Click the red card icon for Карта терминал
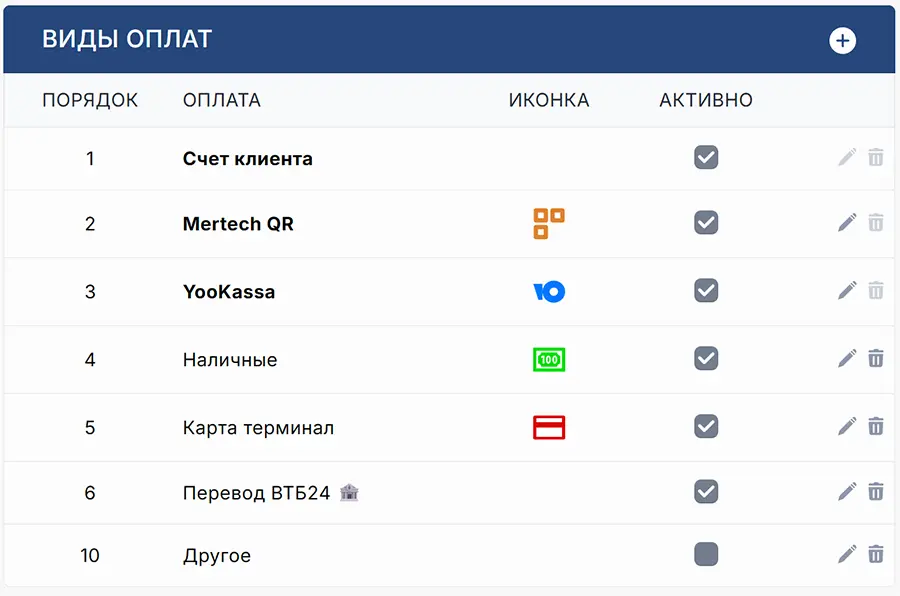900x596 pixels. coord(548,427)
